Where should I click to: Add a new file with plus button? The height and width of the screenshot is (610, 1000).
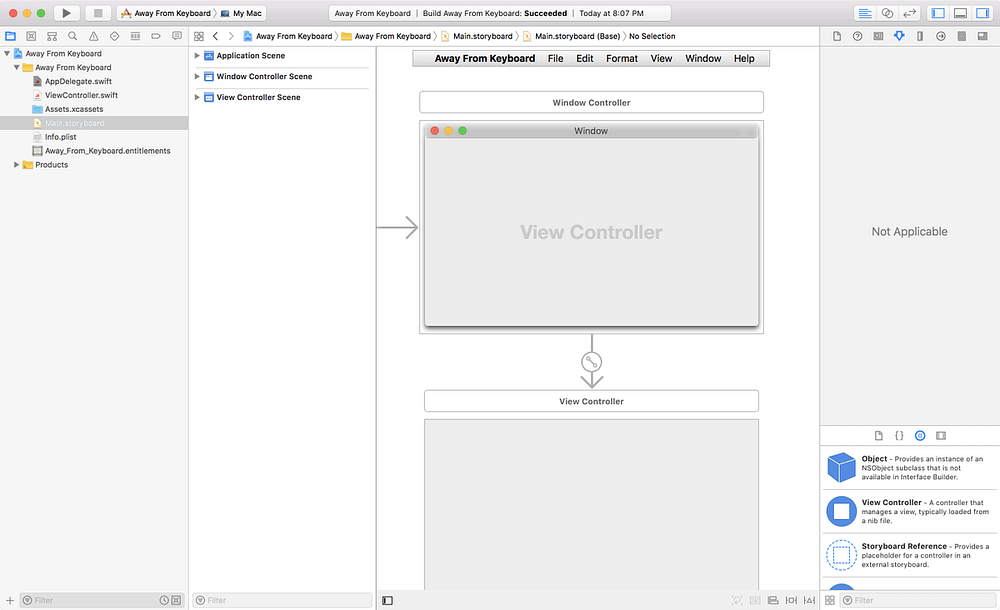(x=10, y=600)
